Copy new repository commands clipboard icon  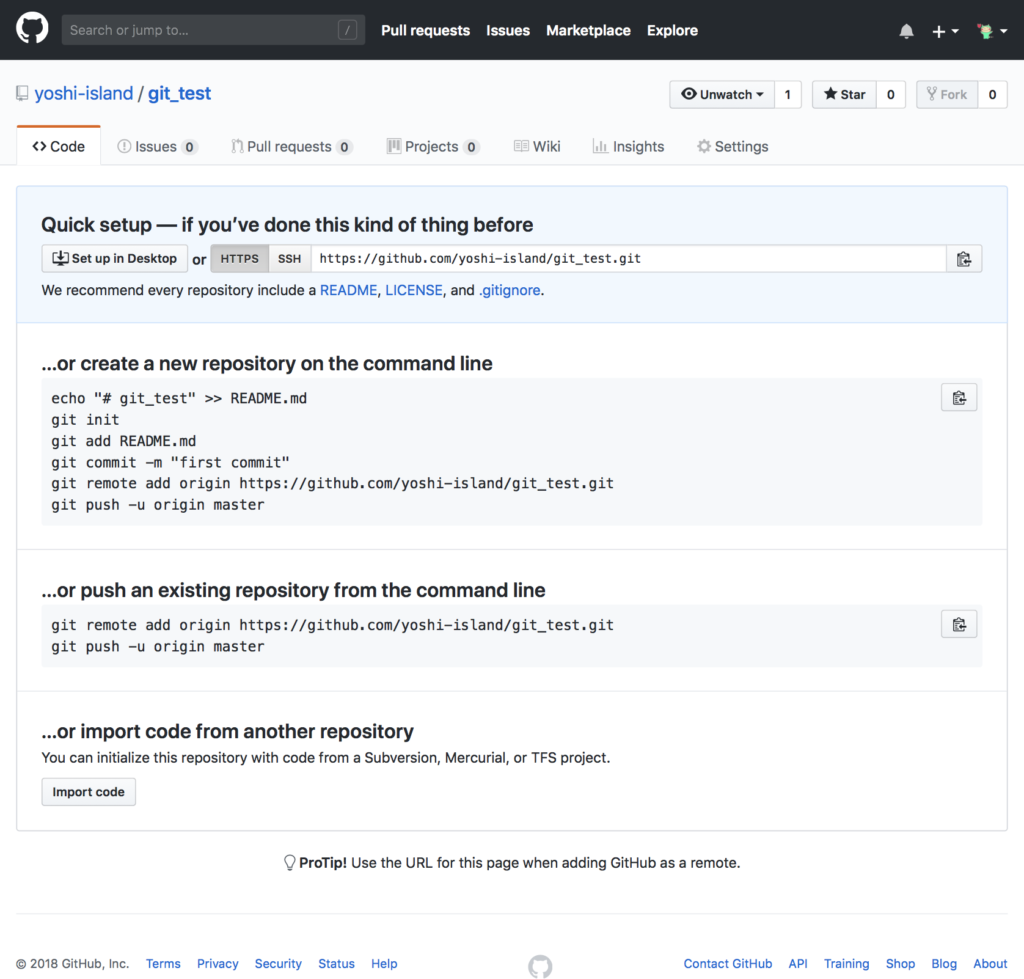pyautogui.click(x=959, y=398)
